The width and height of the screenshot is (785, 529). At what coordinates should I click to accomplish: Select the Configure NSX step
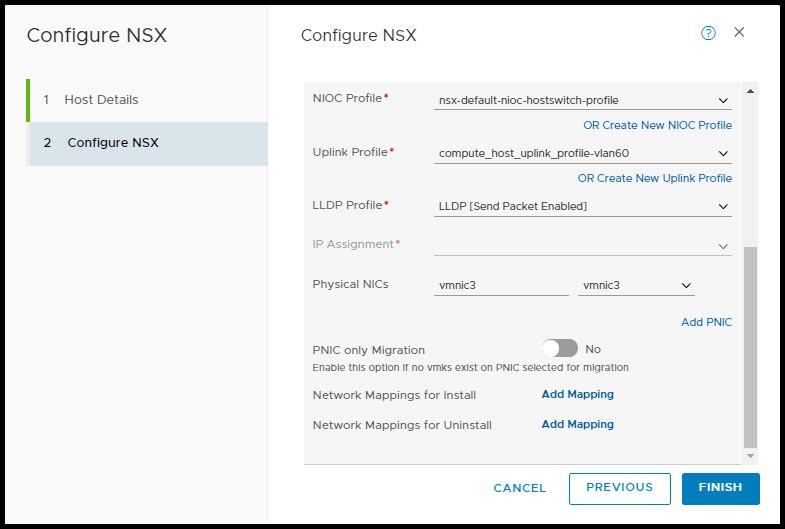[113, 143]
